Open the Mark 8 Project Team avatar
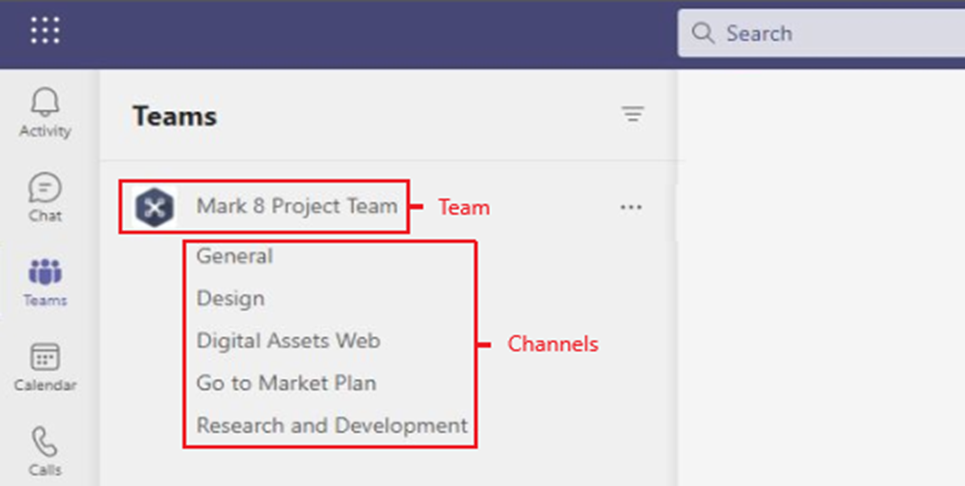965x486 pixels. point(154,207)
